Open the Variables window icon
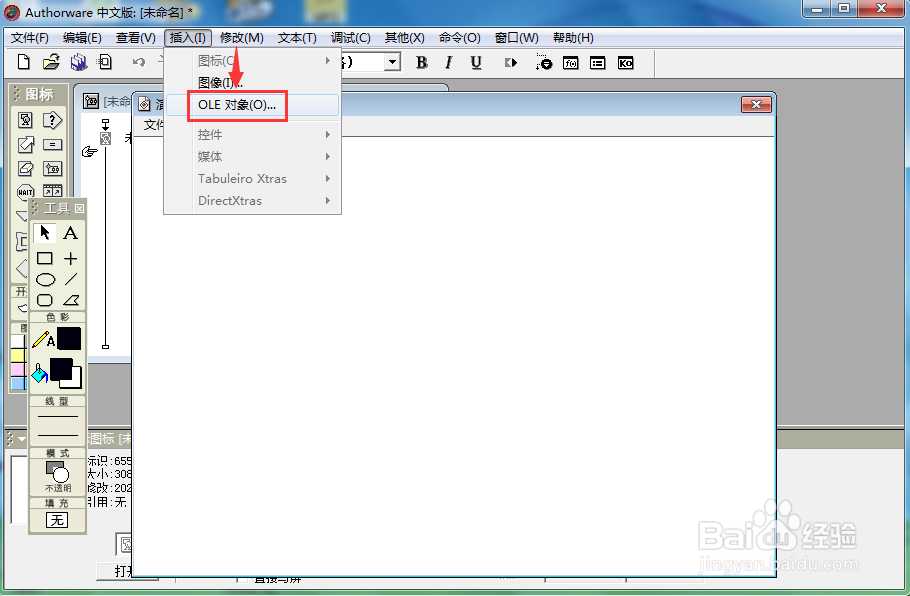Screen dimensions: 910x596 tap(597, 63)
